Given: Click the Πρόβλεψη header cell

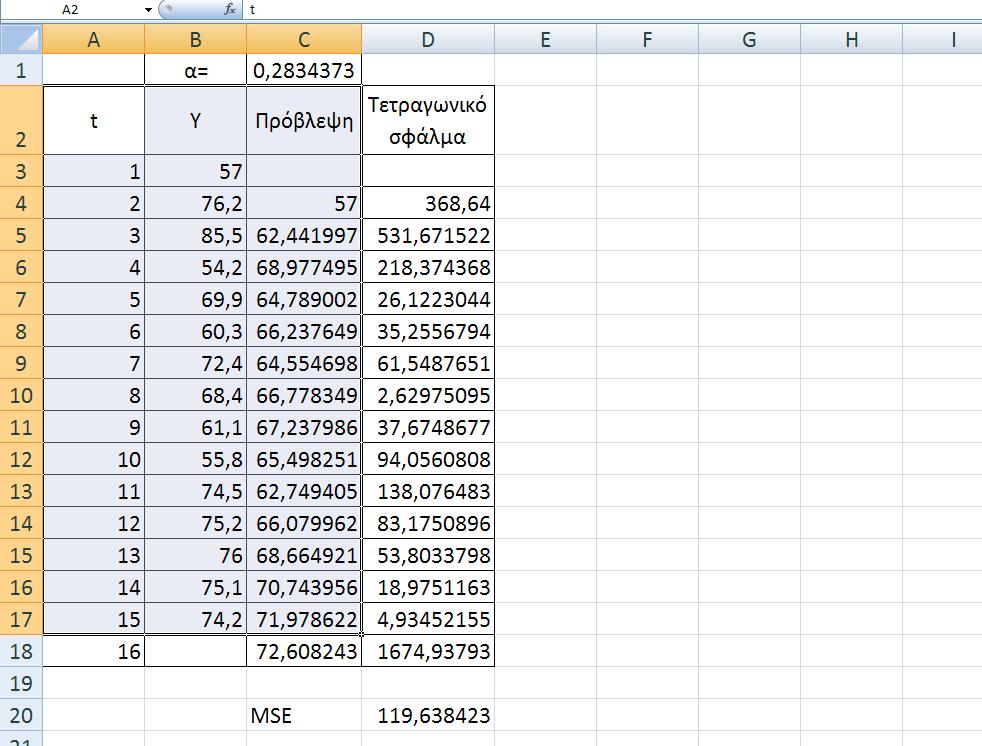Looking at the screenshot, I should [x=304, y=120].
